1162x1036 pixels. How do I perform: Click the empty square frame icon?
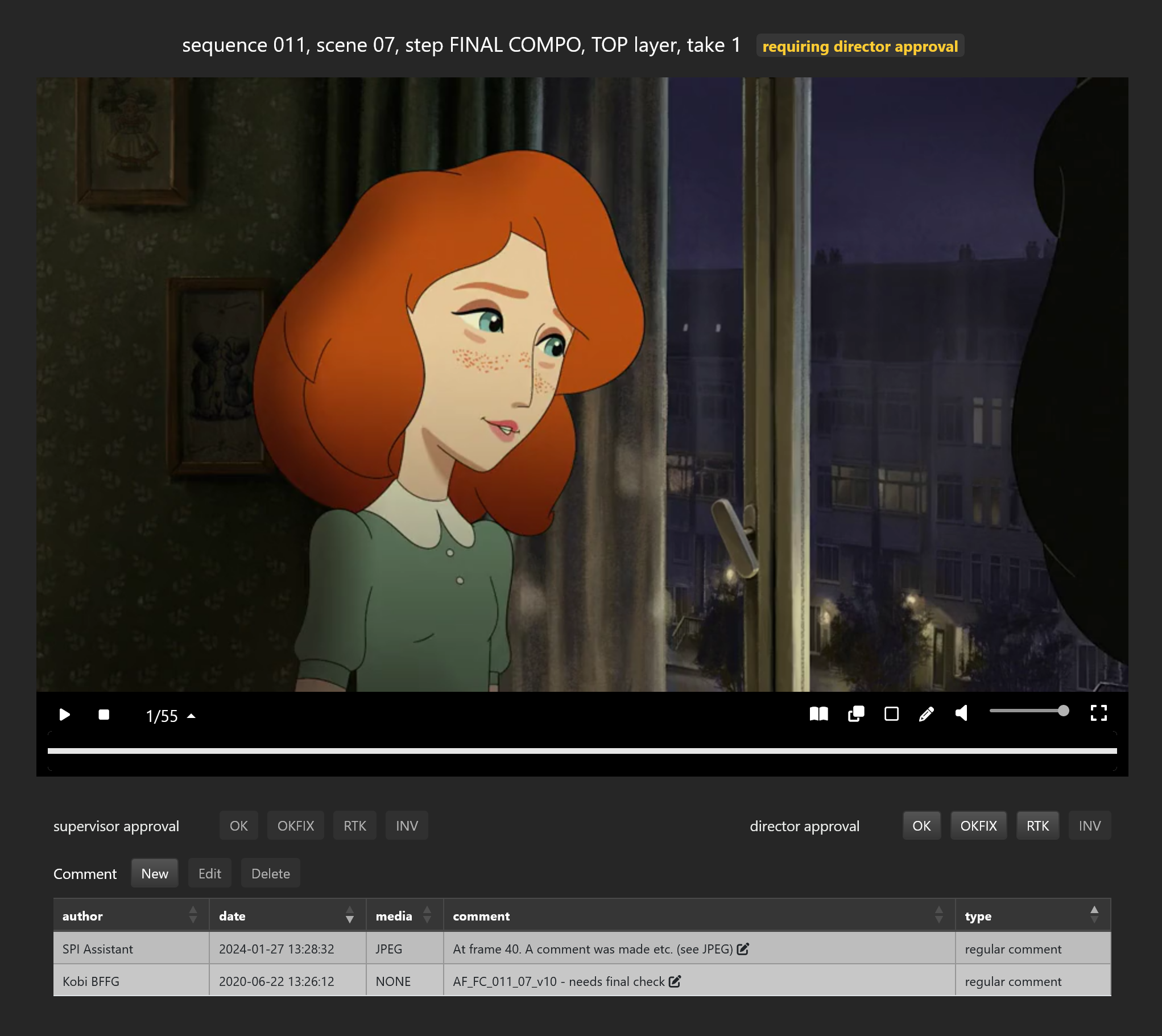pos(891,714)
